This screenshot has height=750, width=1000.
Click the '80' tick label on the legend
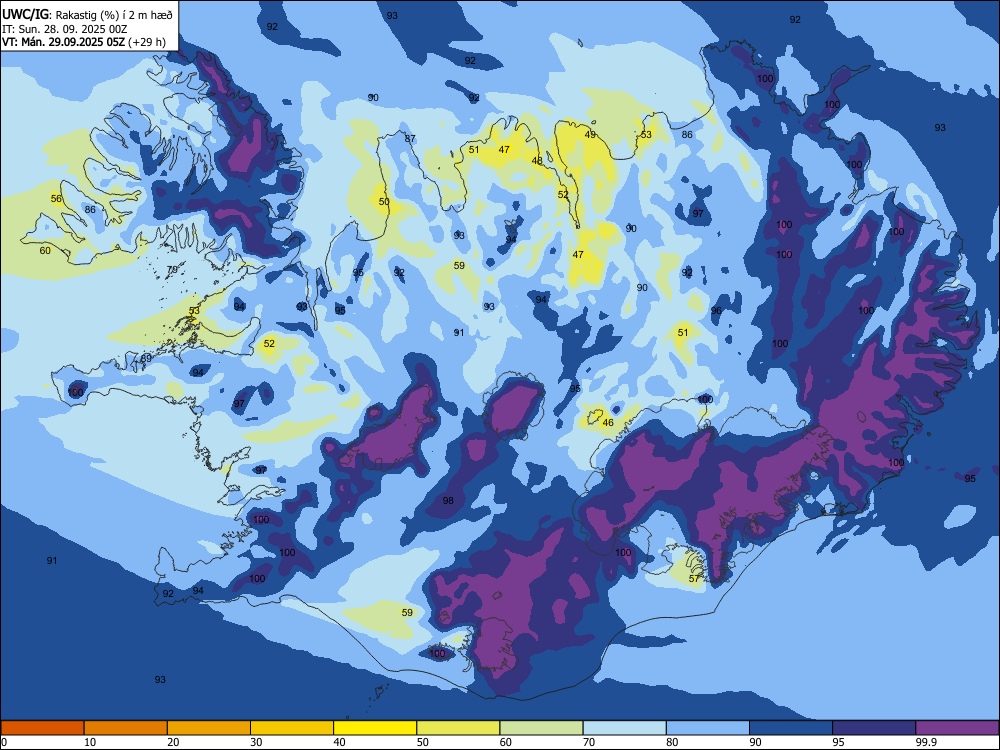pyautogui.click(x=672, y=742)
